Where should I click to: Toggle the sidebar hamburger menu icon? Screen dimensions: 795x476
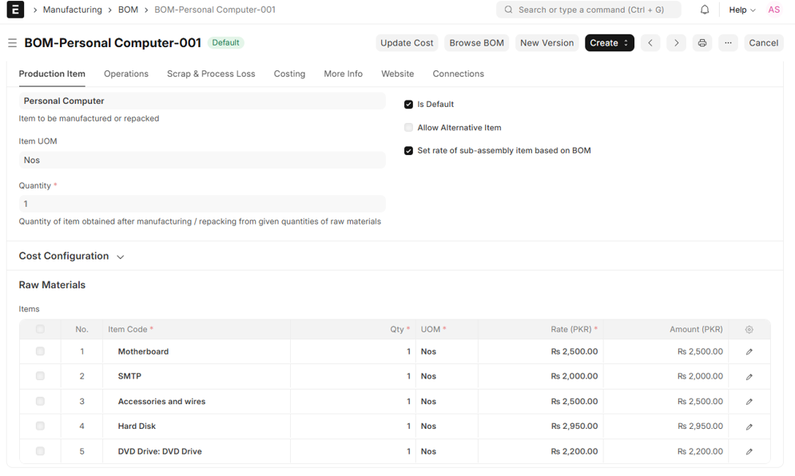[12, 43]
